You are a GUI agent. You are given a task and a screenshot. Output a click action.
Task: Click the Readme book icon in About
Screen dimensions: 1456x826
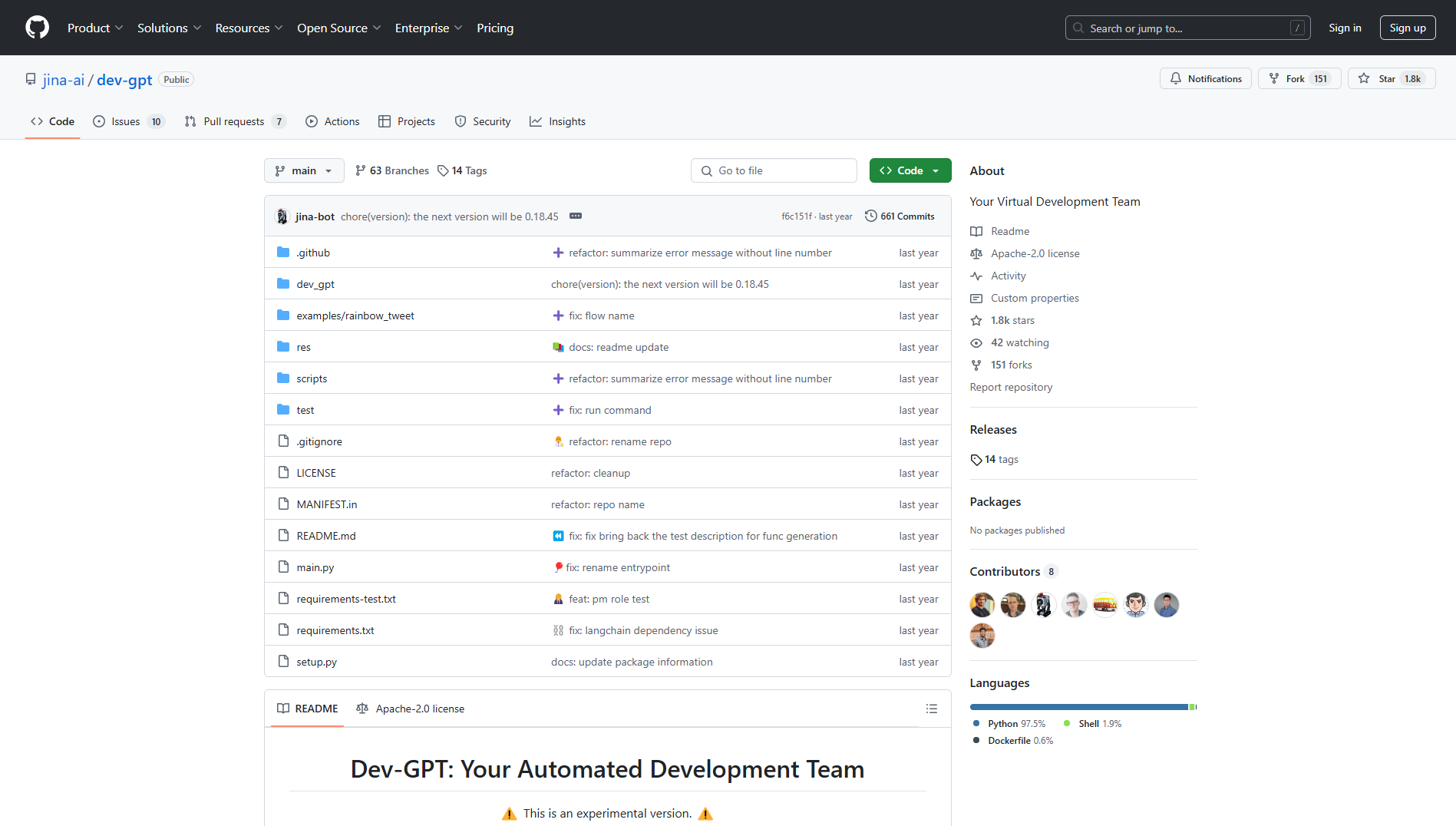click(976, 231)
